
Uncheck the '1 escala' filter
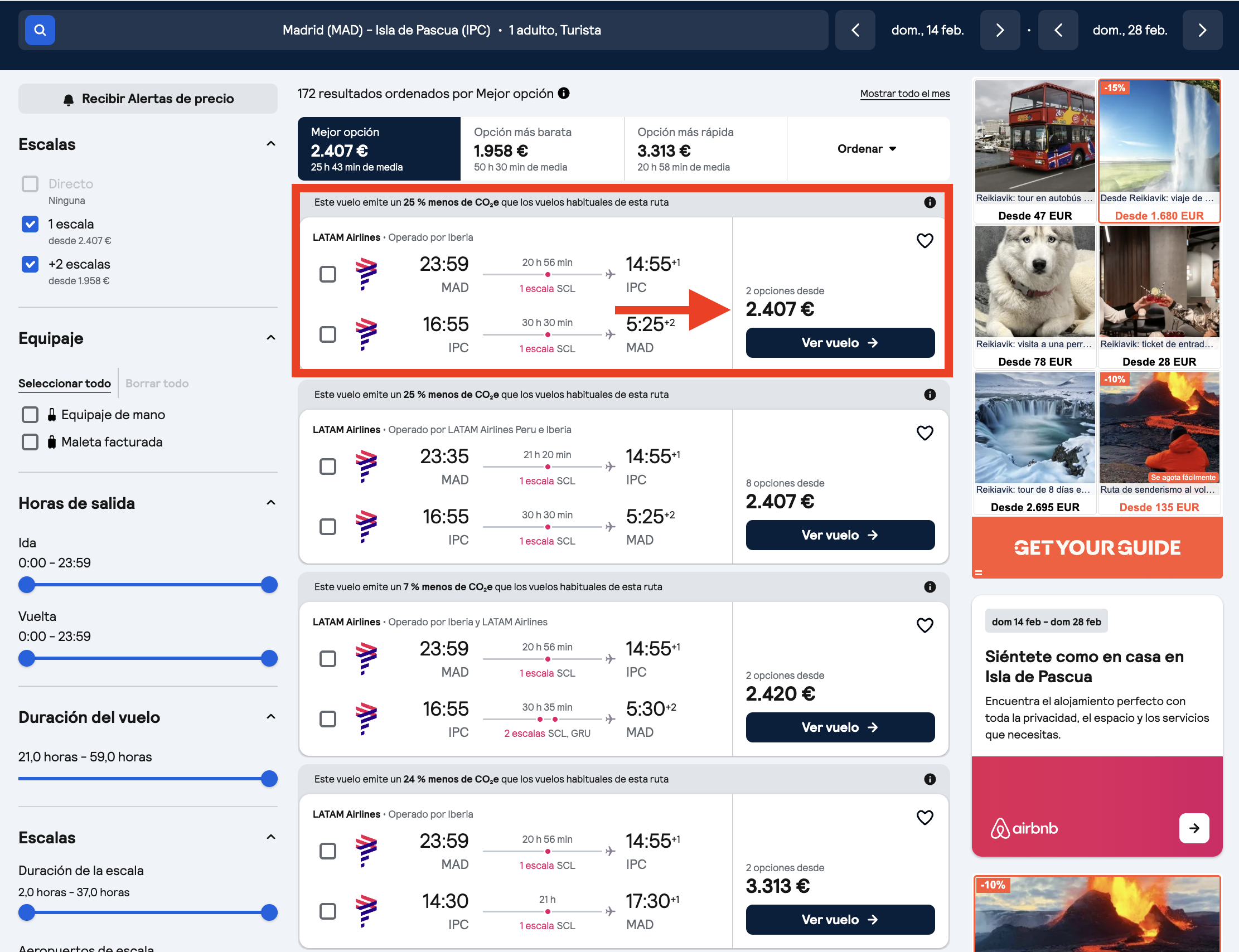point(30,224)
